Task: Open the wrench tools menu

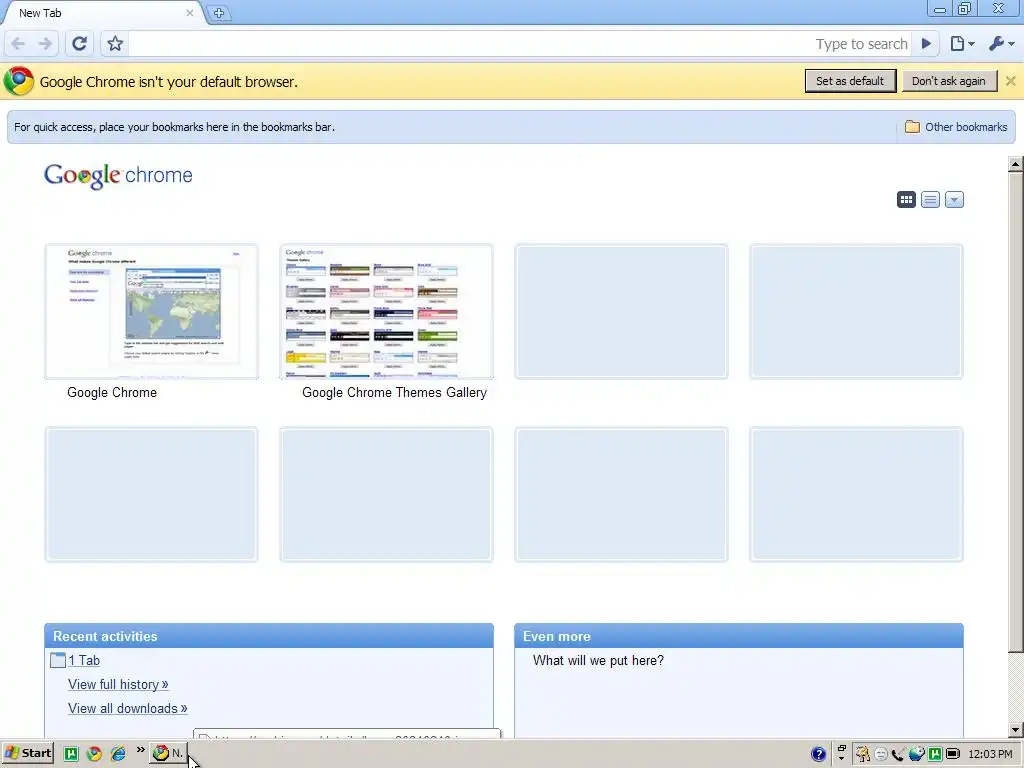Action: [x=1001, y=44]
